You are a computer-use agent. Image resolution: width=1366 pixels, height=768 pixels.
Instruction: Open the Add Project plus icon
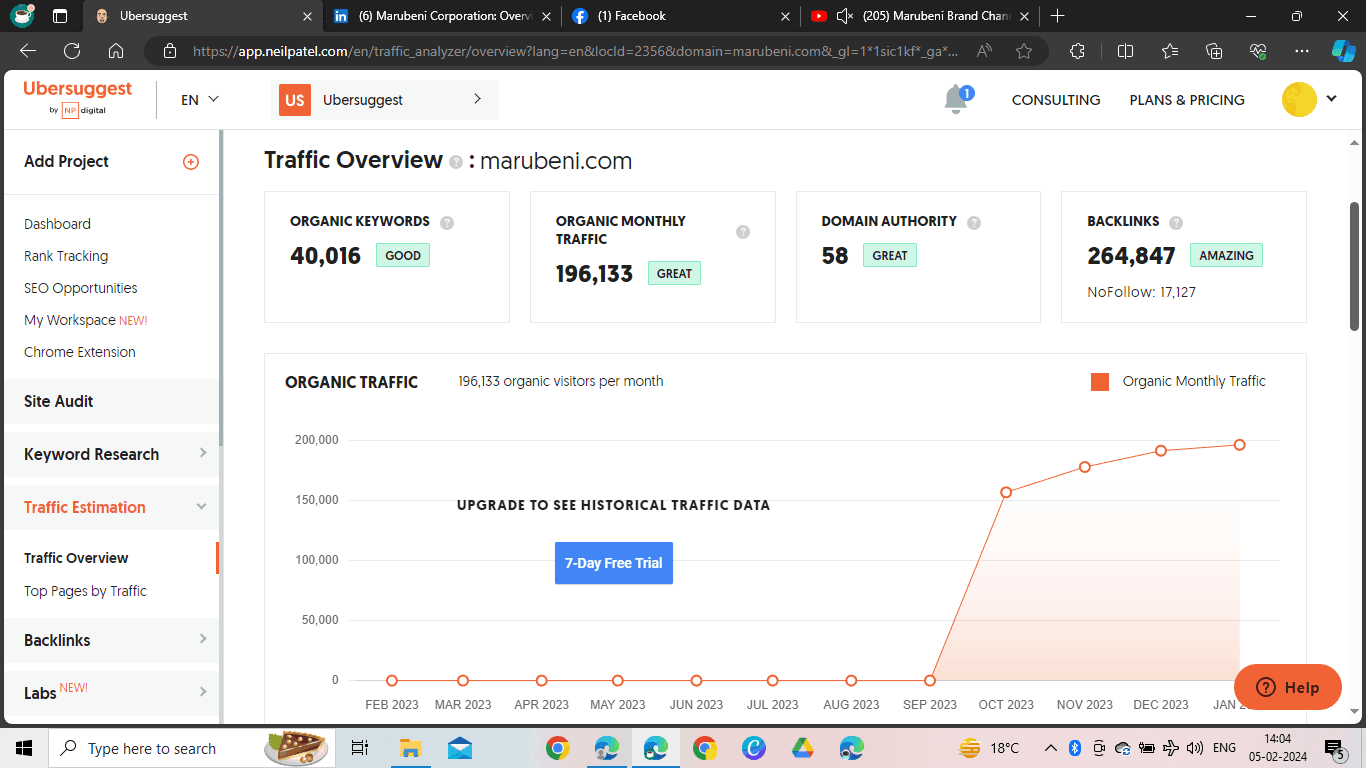(190, 161)
